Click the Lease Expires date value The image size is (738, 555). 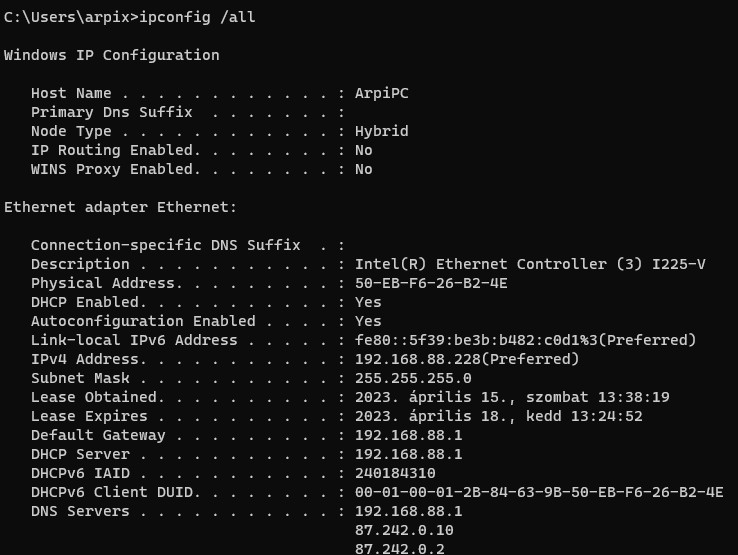click(x=498, y=416)
